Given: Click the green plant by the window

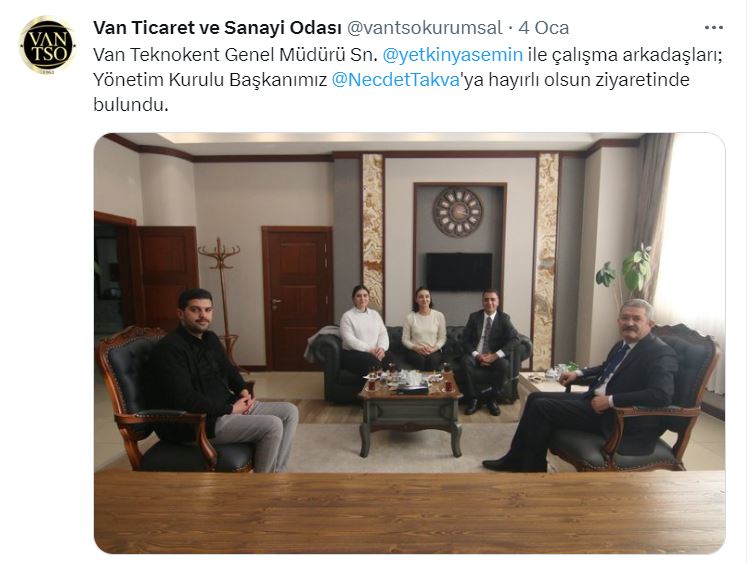Looking at the screenshot, I should [626, 270].
